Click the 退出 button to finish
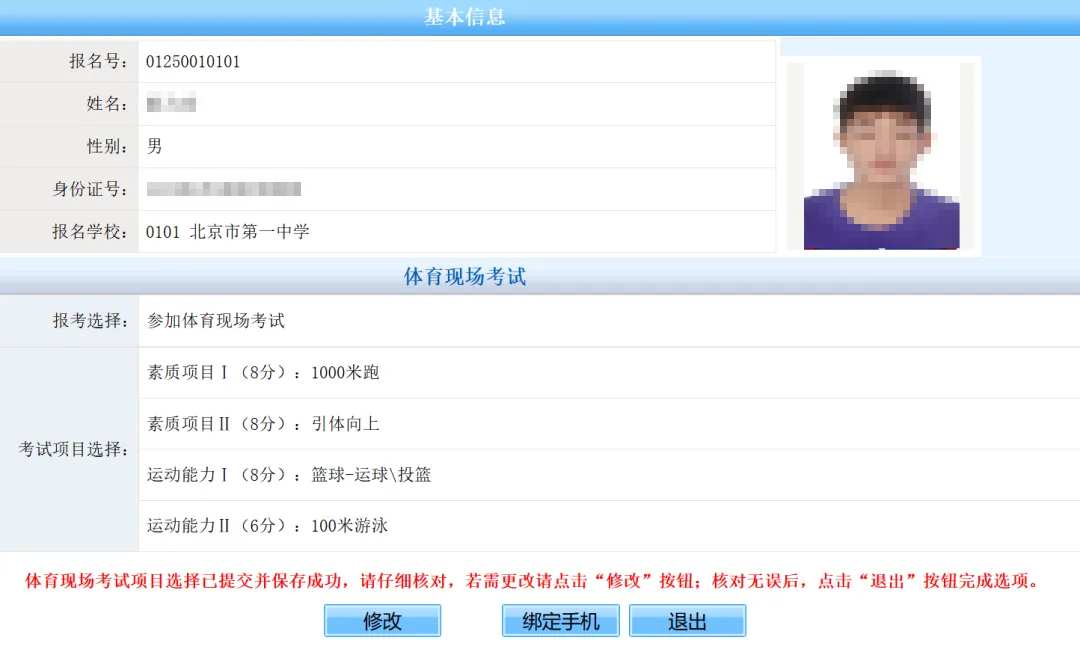This screenshot has height=652, width=1080. 687,621
